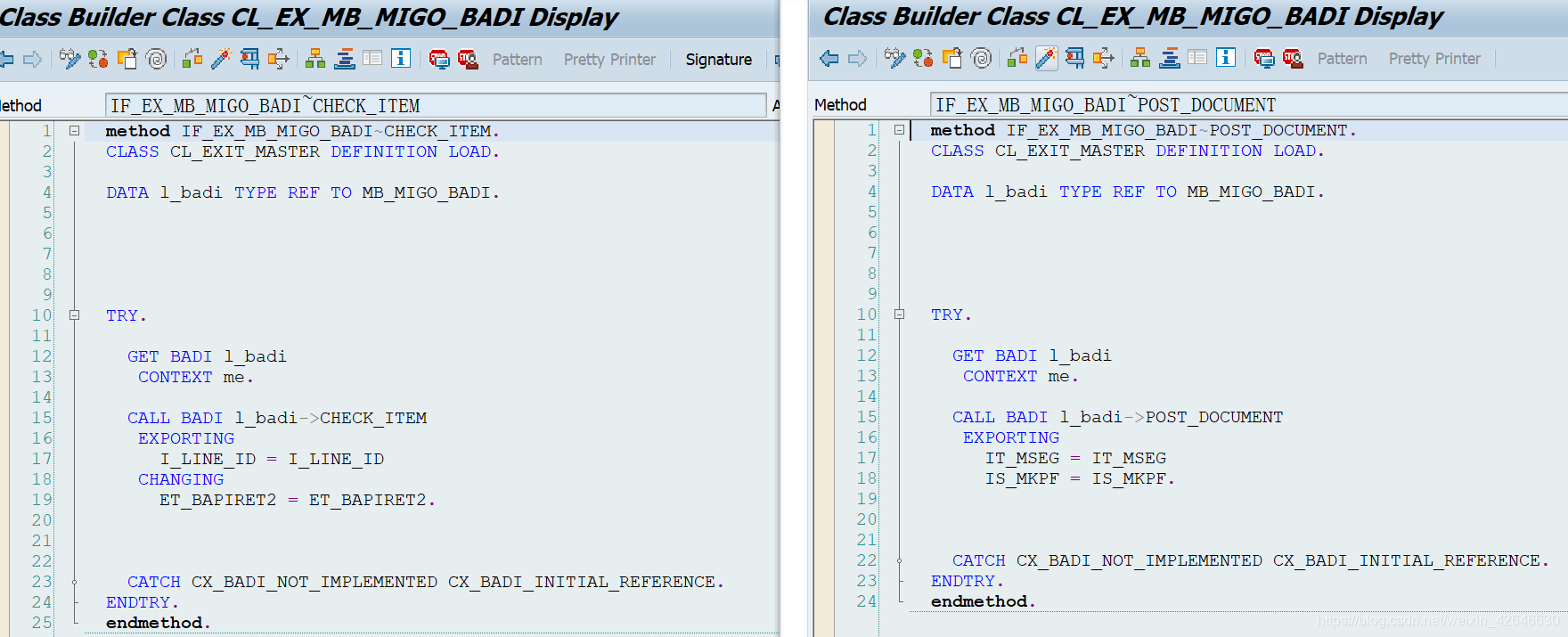Activate magic wand icon in right window
This screenshot has width=1568, height=637.
pyautogui.click(x=1046, y=59)
